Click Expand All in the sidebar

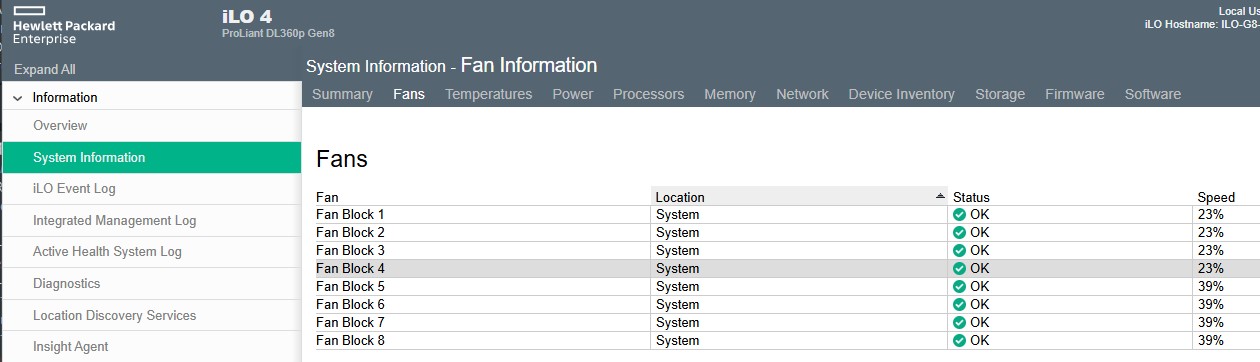[44, 70]
